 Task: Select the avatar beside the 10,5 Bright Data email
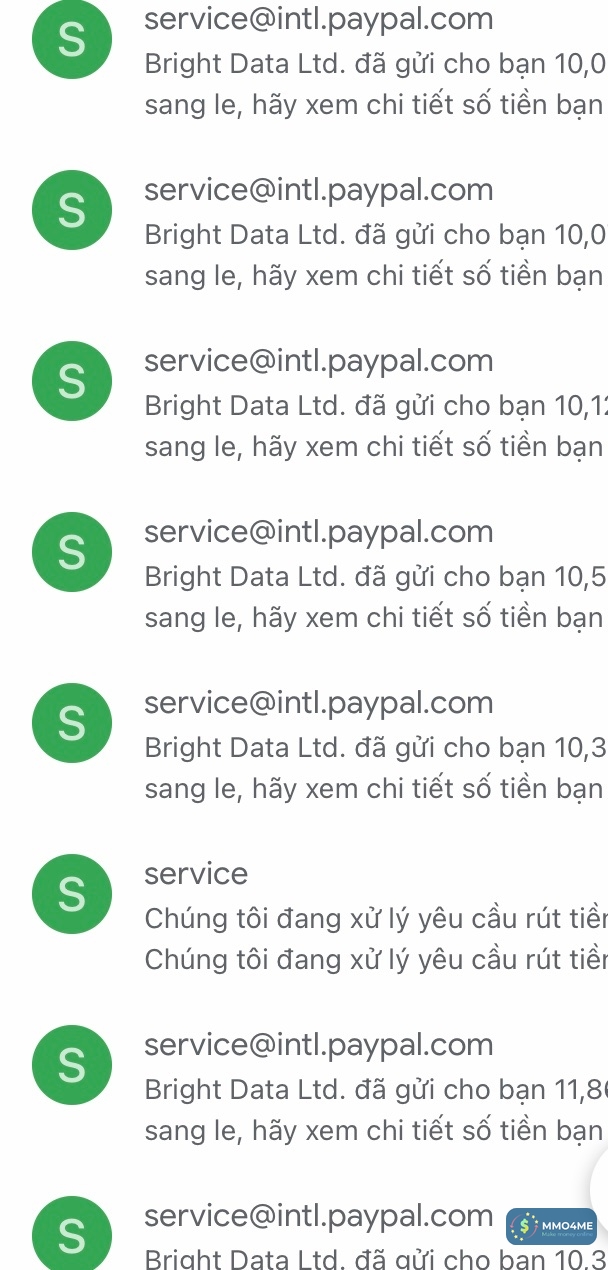tap(72, 552)
